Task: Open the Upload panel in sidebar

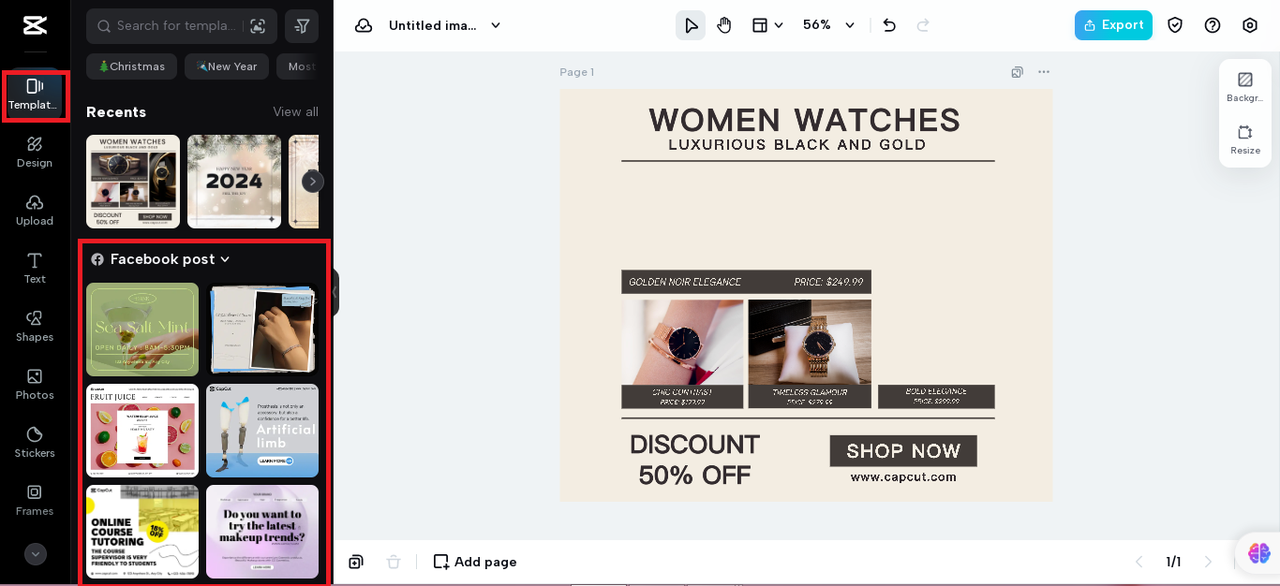Action: (35, 210)
